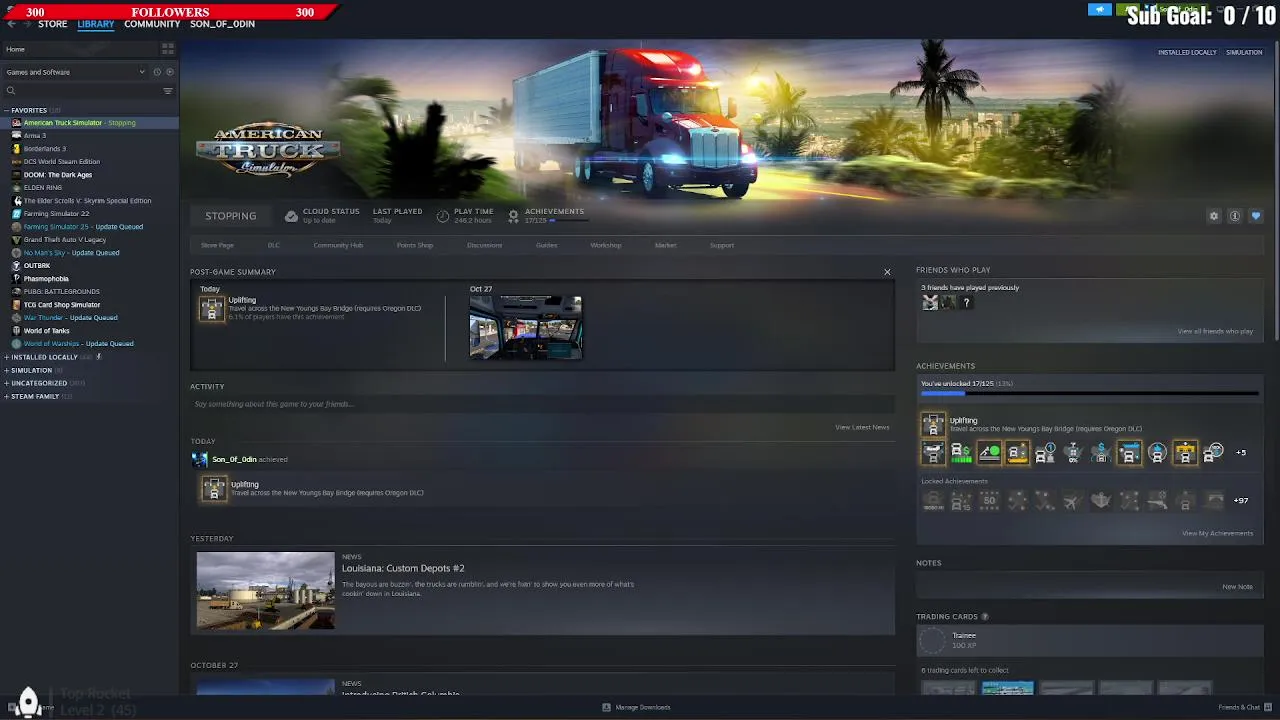Click View Latest News link

click(x=862, y=427)
